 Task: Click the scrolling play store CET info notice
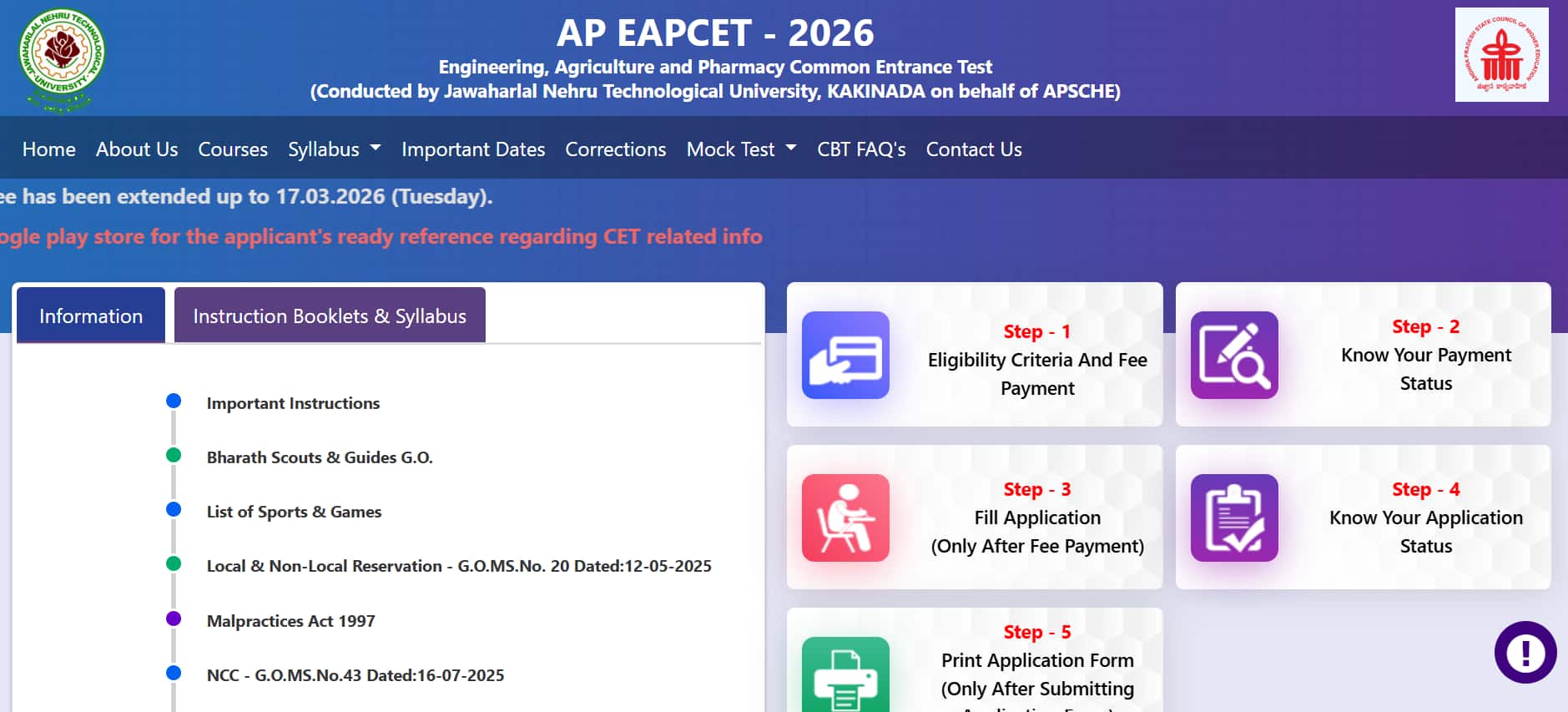(381, 236)
